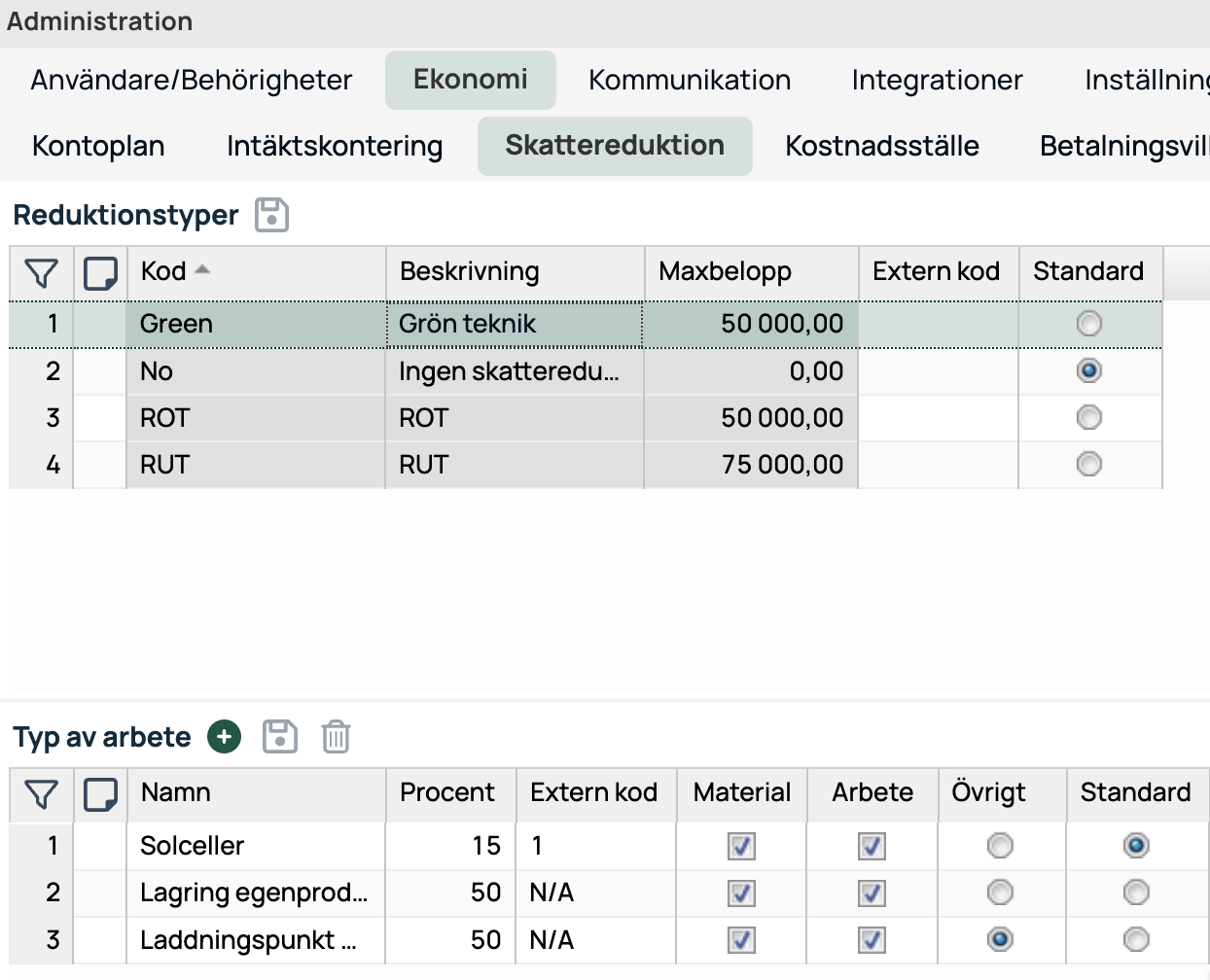This screenshot has height=980, width=1210.
Task: Switch to Kommunikation tab
Action: [x=690, y=80]
